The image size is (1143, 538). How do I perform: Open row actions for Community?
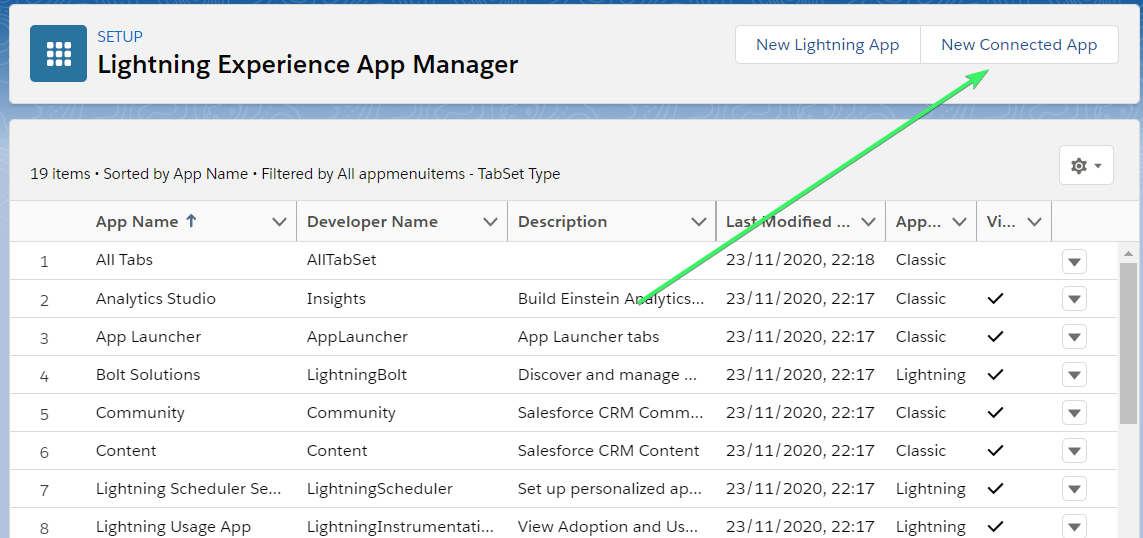tap(1074, 413)
